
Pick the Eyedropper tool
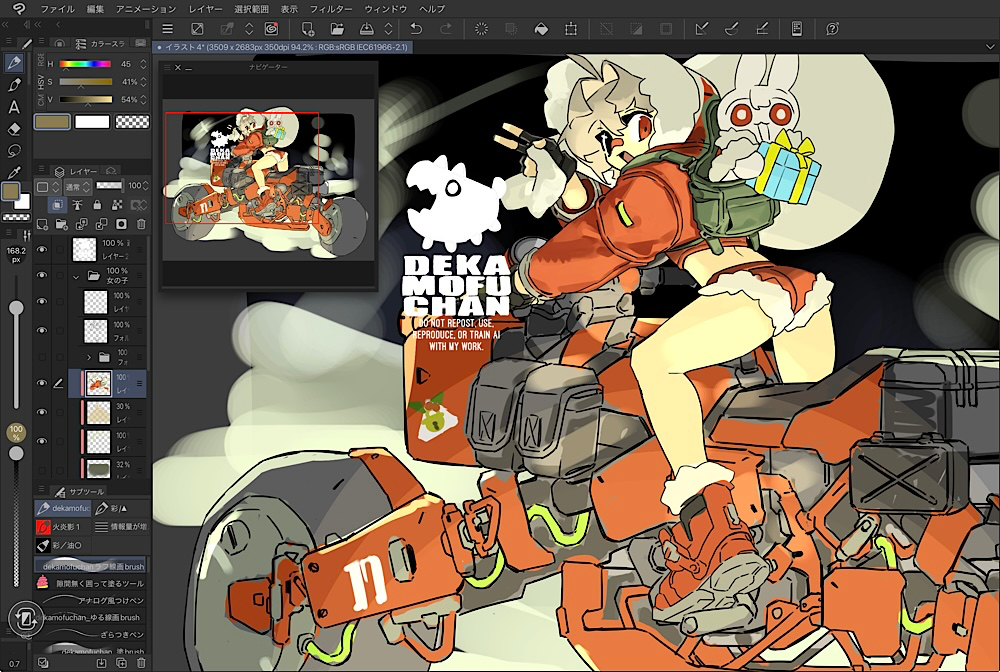(x=14, y=172)
